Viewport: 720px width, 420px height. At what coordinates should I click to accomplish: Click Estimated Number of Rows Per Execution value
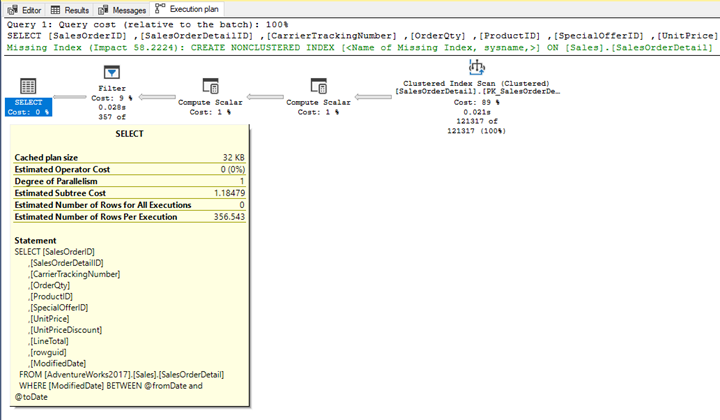coord(229,217)
